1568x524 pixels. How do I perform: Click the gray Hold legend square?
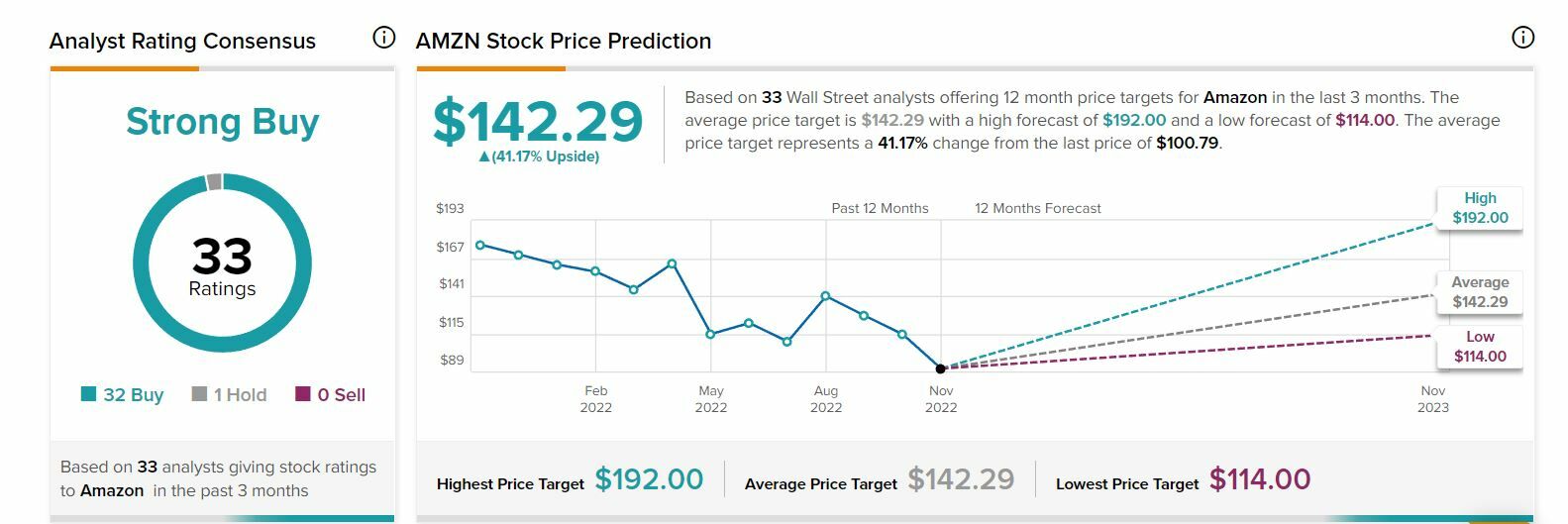[x=199, y=394]
